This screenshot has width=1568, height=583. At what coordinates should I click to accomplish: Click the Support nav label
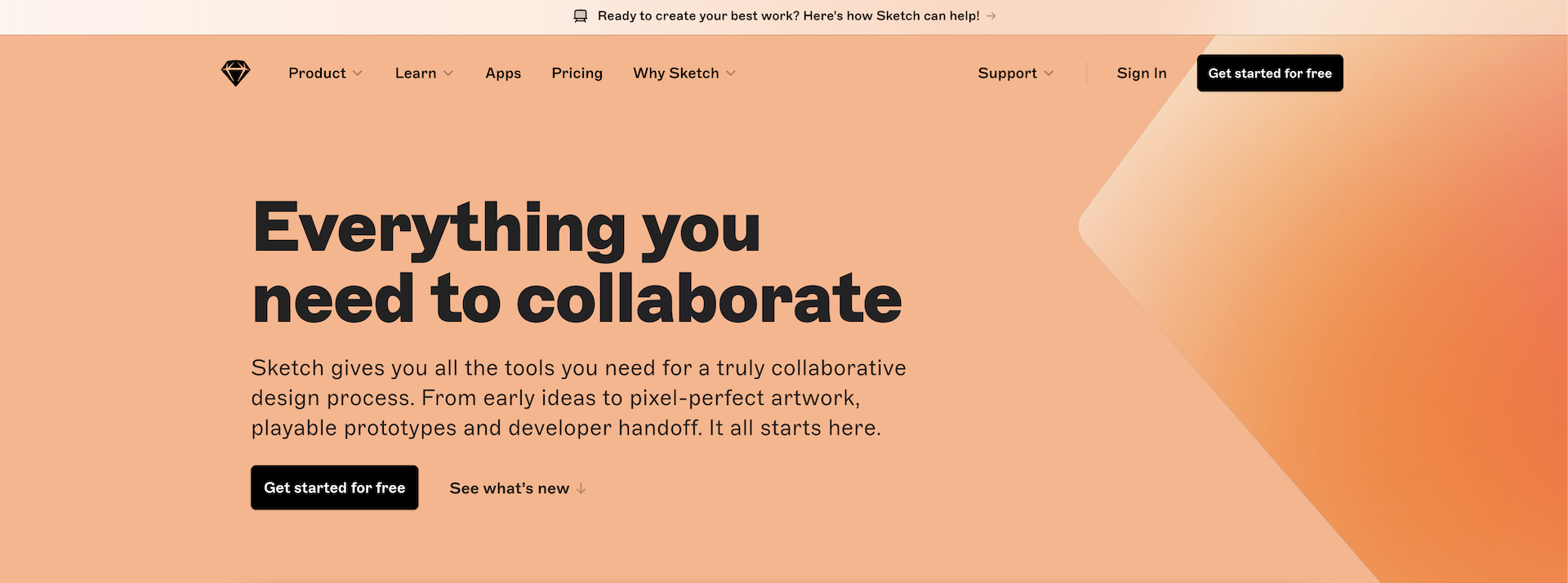coord(1008,73)
